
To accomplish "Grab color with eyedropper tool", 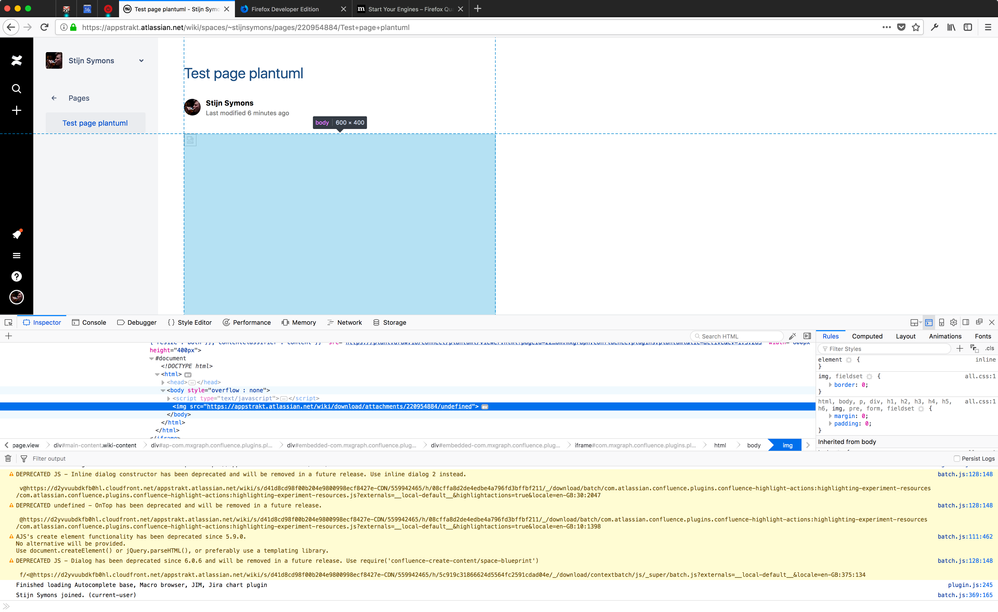I will (792, 336).
